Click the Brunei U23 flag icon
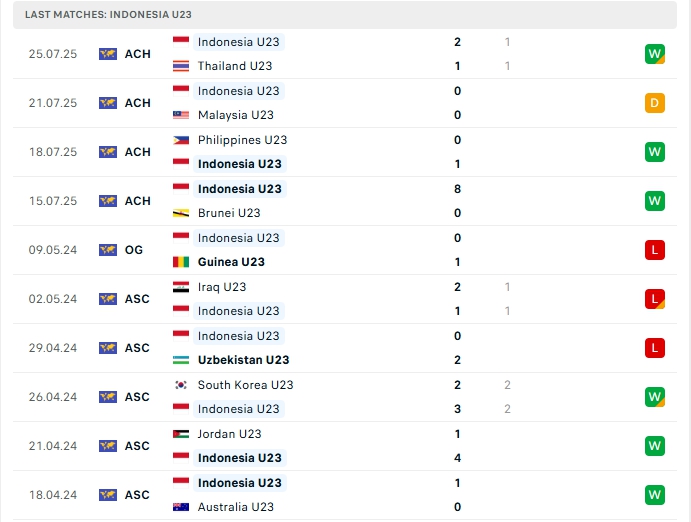Image resolution: width=691 pixels, height=522 pixels. (181, 213)
